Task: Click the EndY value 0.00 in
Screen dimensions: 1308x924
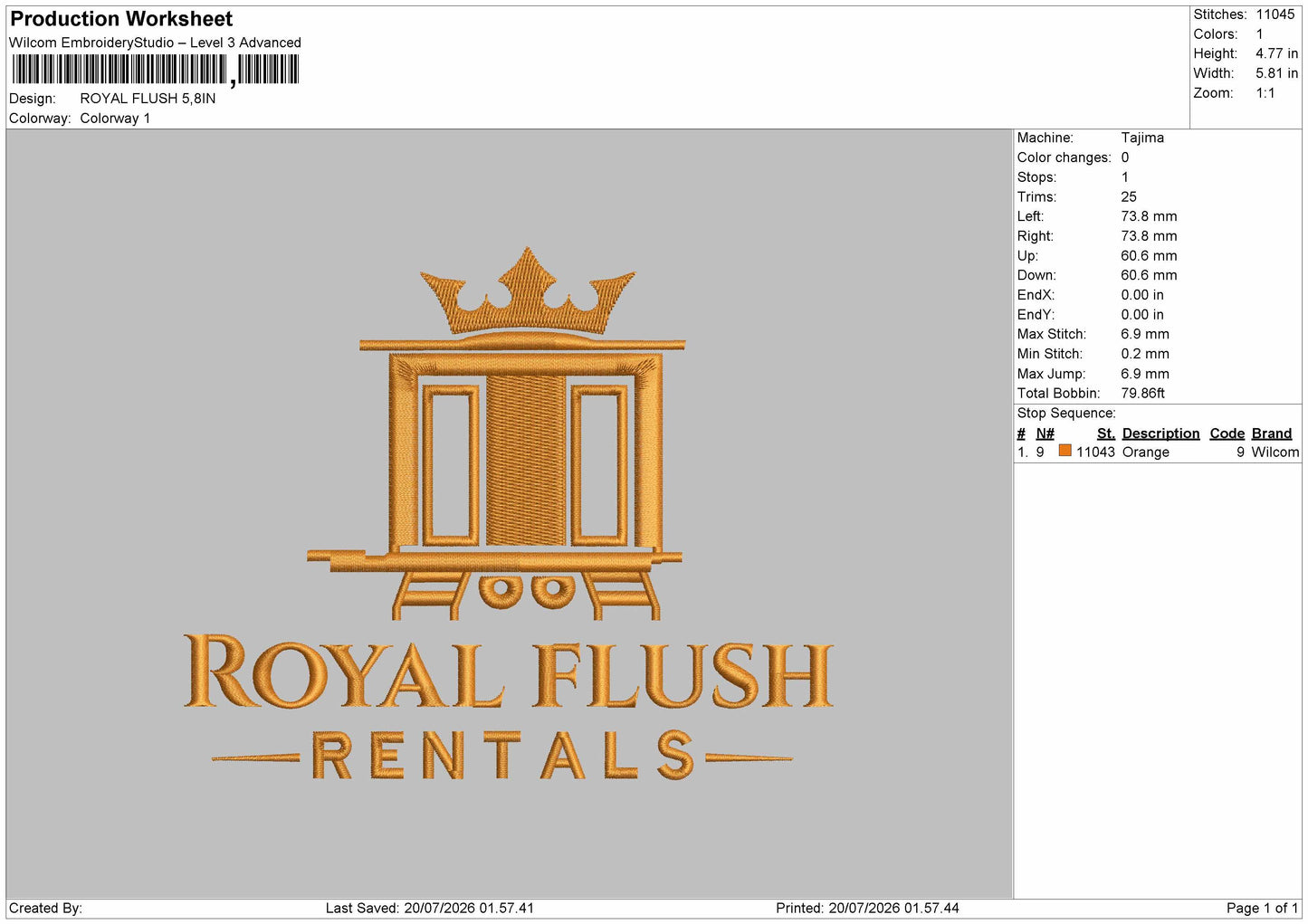Action: (x=1142, y=315)
